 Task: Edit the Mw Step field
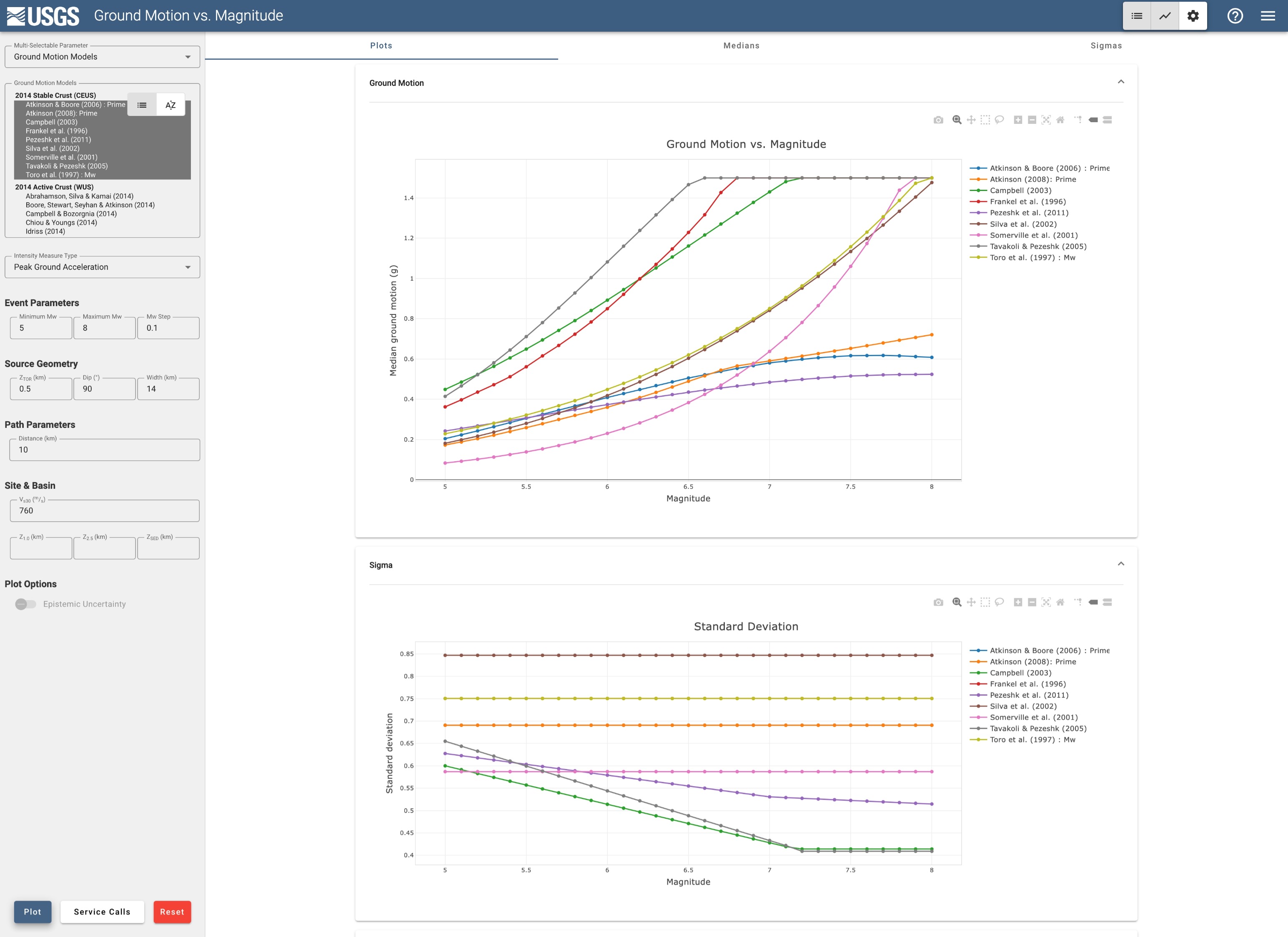click(168, 328)
